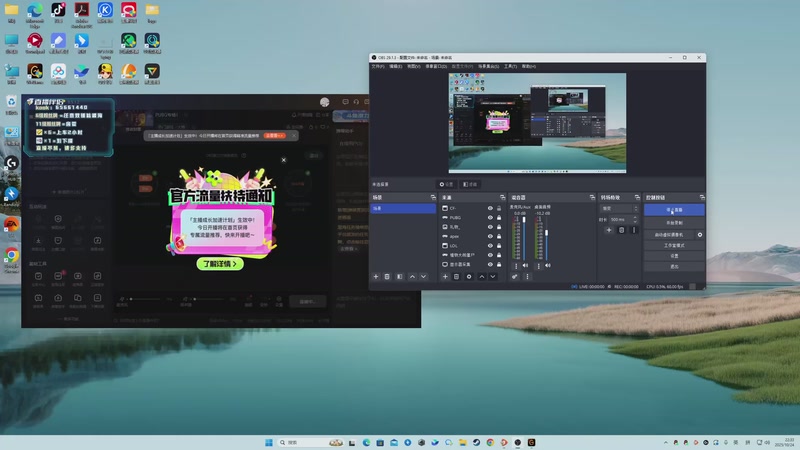Remove transition using Scene Transitions trash icon
This screenshot has height=450, width=800.
click(621, 230)
